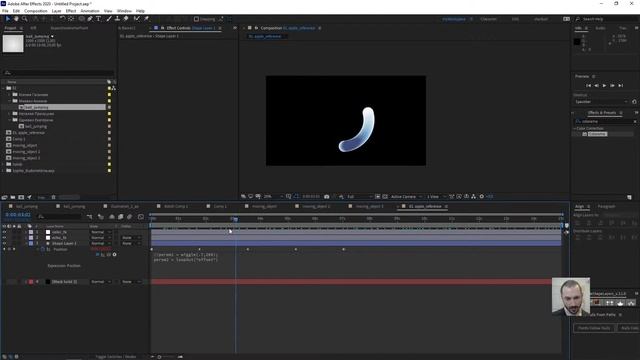Image resolution: width=640 pixels, height=360 pixels.
Task: Open the Active Camera dropdown
Action: pyautogui.click(x=406, y=196)
